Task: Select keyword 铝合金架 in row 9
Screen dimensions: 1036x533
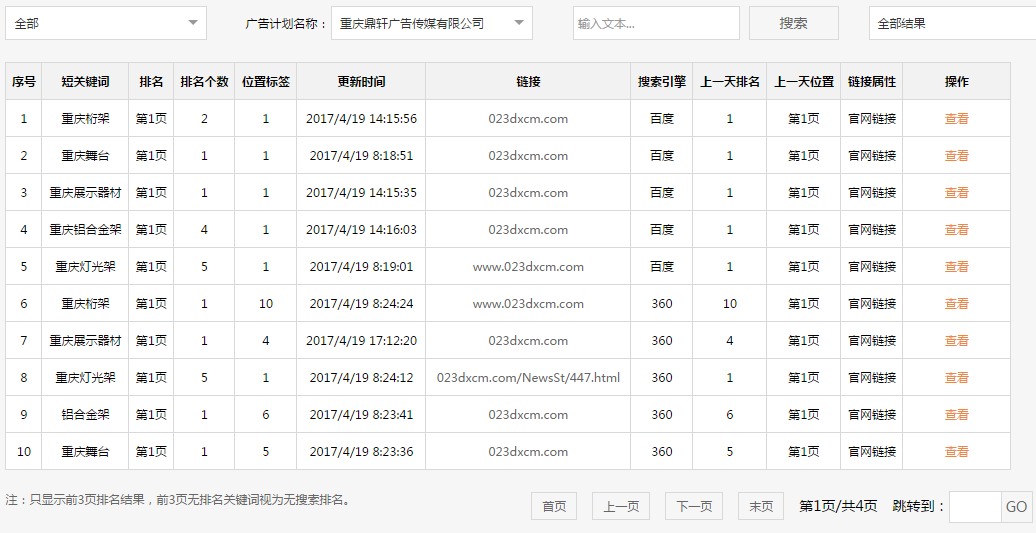Action: tap(85, 415)
